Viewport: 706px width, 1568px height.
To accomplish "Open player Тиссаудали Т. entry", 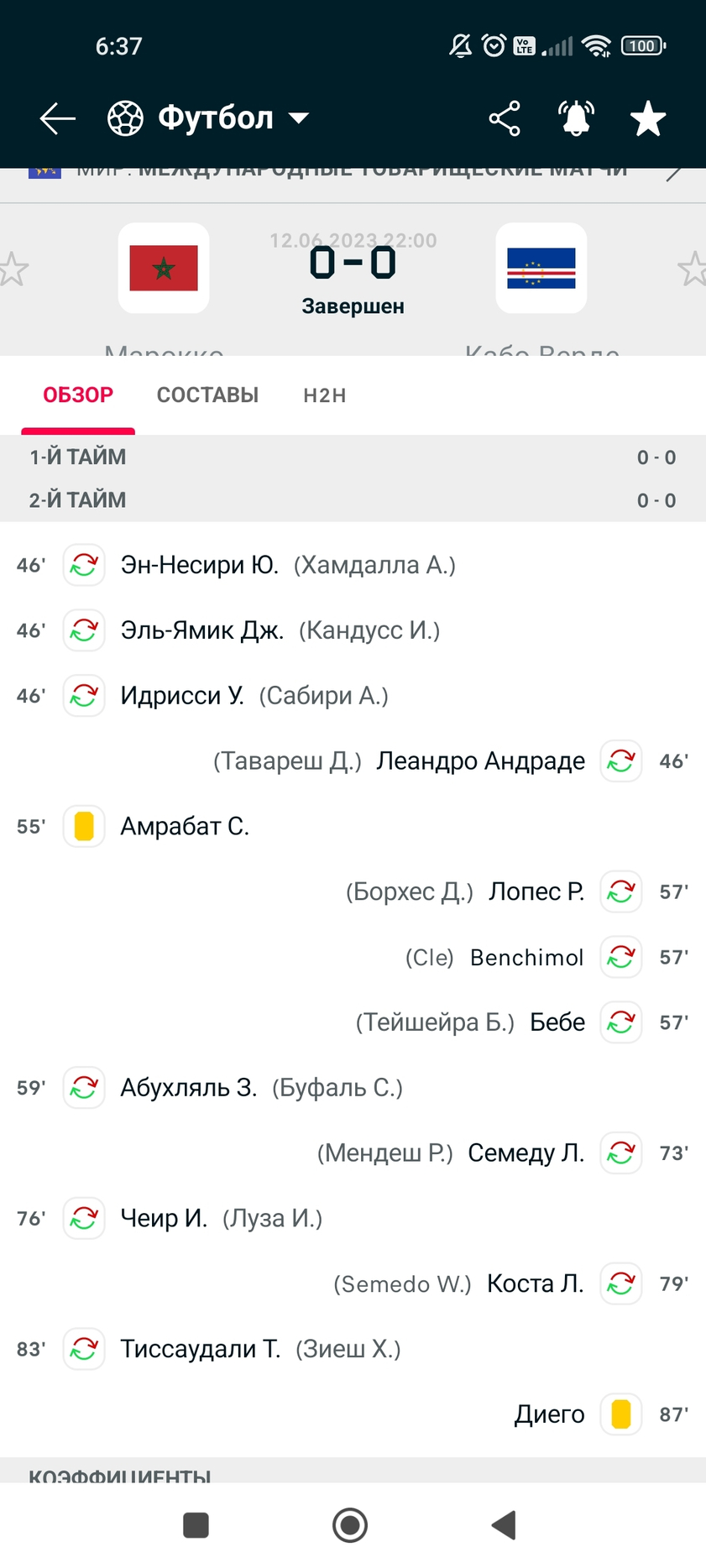I will 201,1349.
